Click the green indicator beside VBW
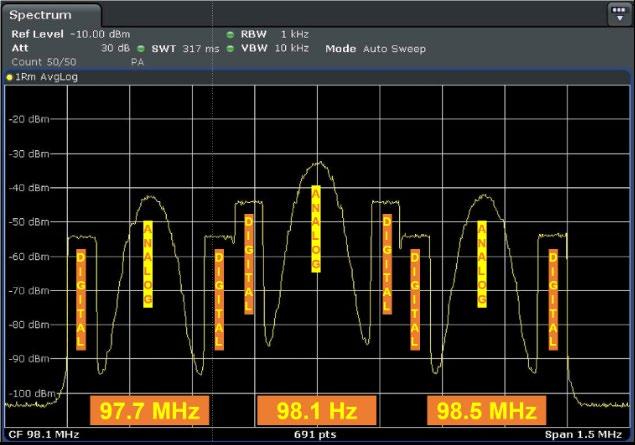635x445 pixels. tap(230, 49)
